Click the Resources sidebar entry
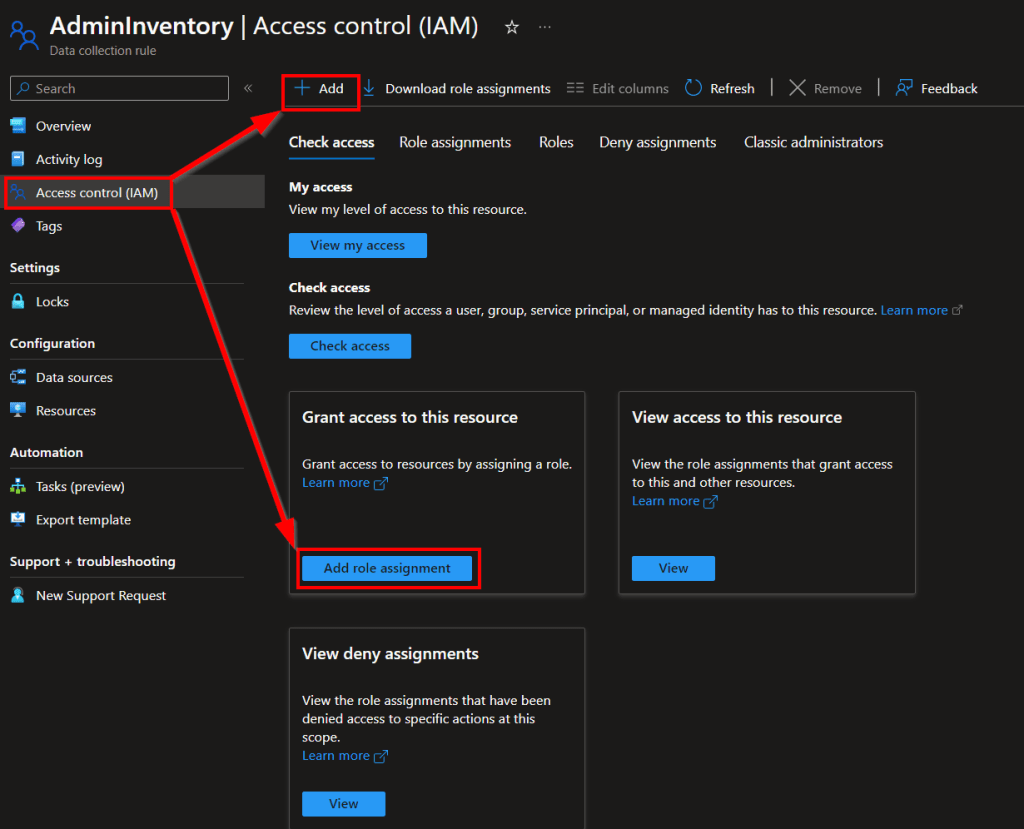This screenshot has width=1024, height=829. click(x=65, y=410)
